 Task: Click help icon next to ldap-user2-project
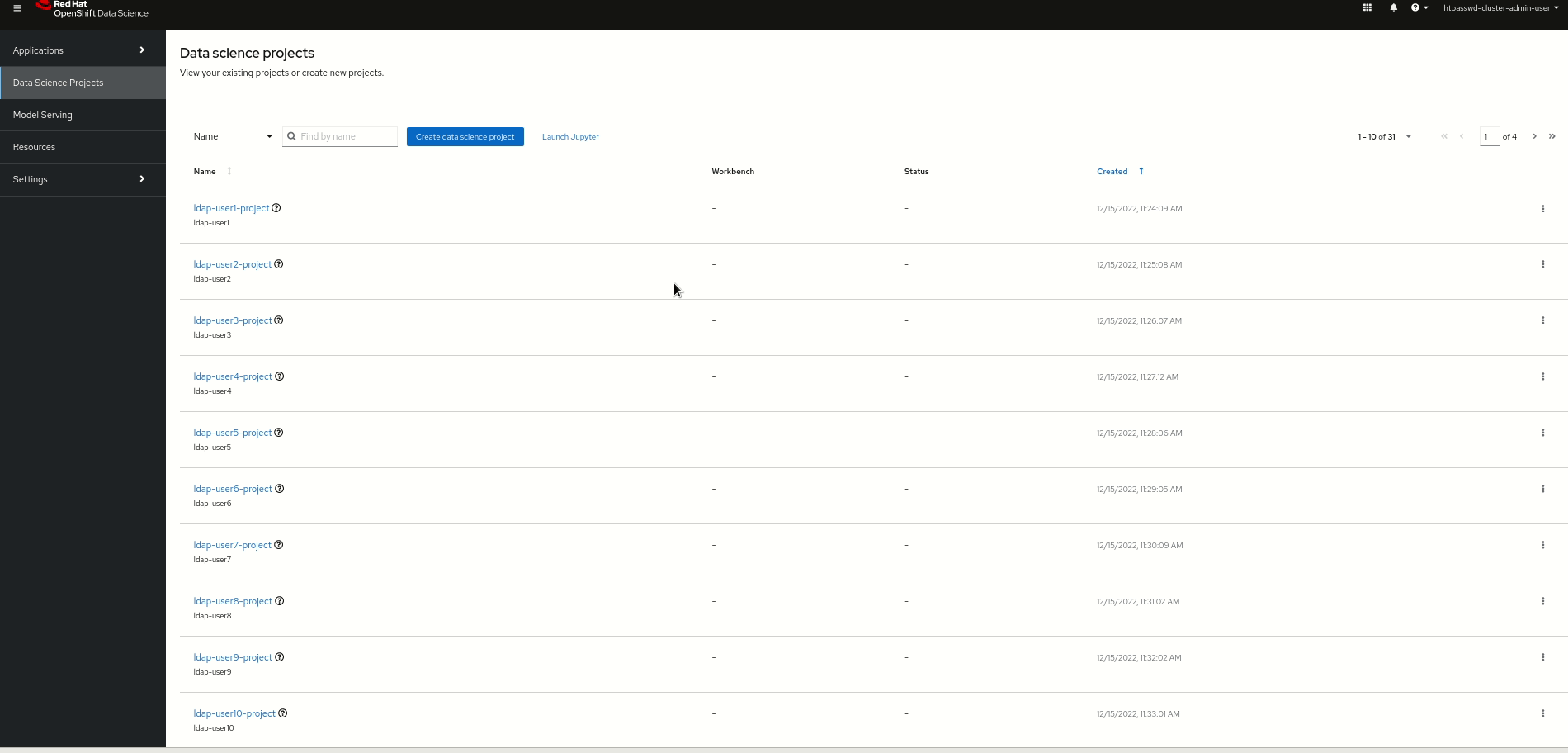(279, 264)
